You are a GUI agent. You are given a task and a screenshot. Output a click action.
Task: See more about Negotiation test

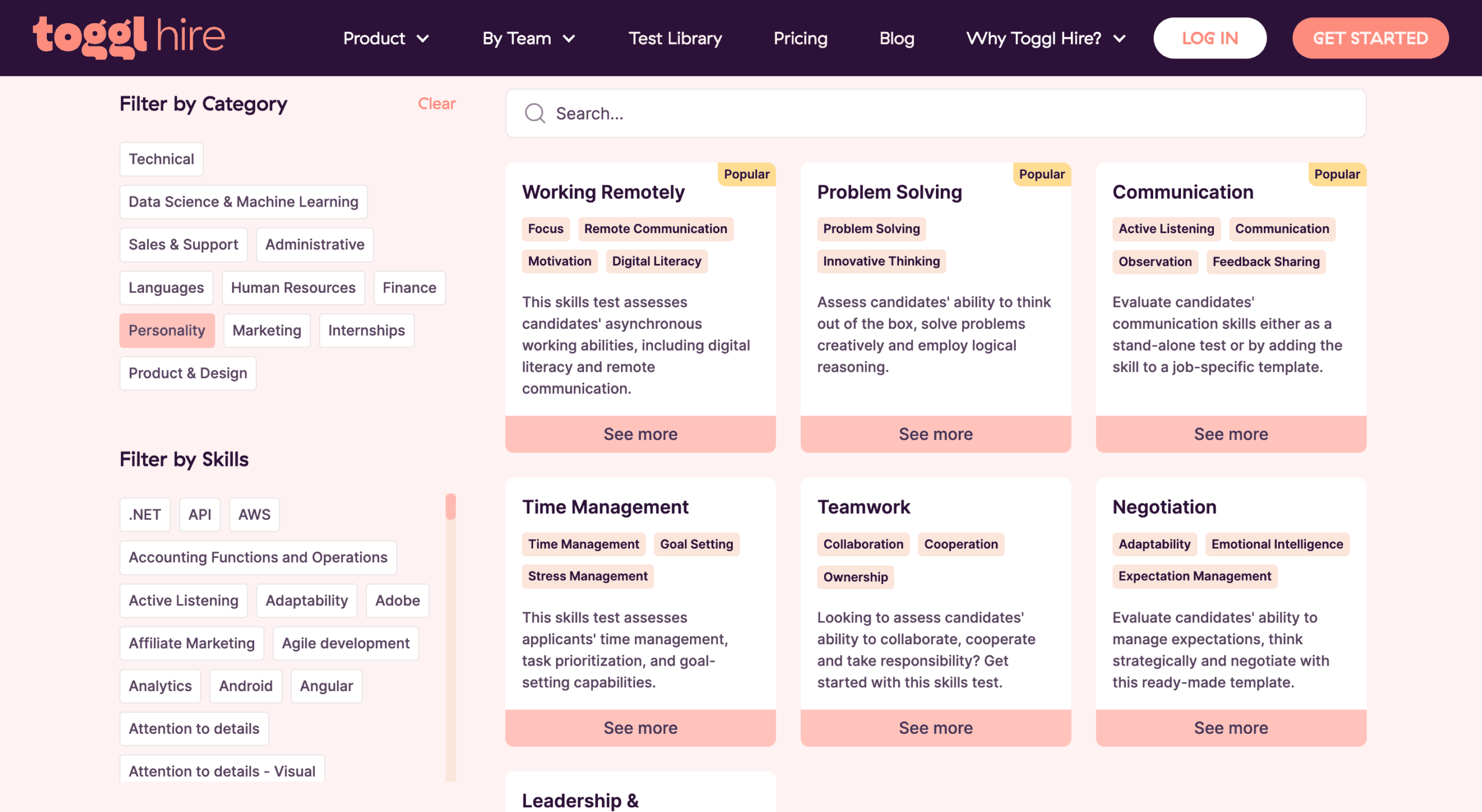click(1231, 728)
